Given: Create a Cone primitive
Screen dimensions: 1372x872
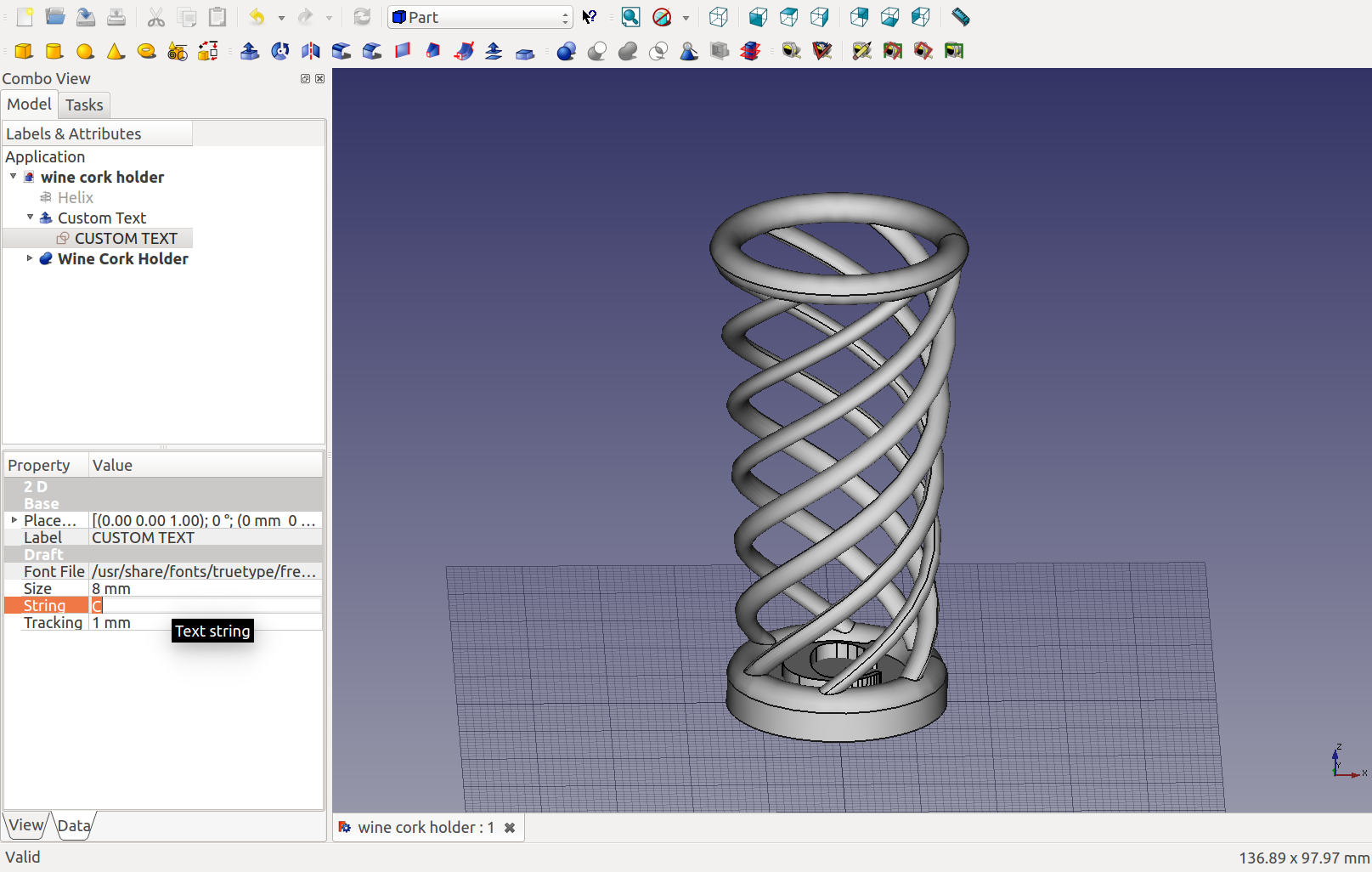Looking at the screenshot, I should coord(116,51).
